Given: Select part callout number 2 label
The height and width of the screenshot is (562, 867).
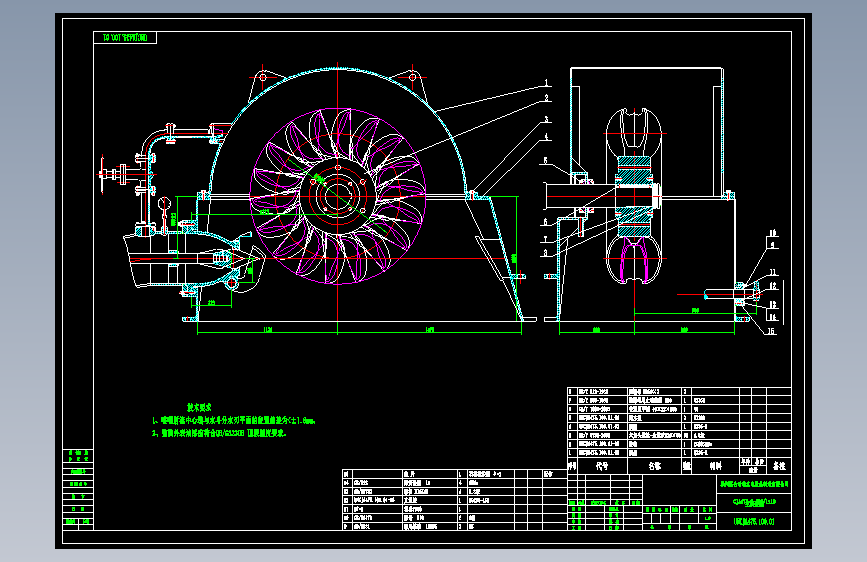Looking at the screenshot, I should pos(546,98).
